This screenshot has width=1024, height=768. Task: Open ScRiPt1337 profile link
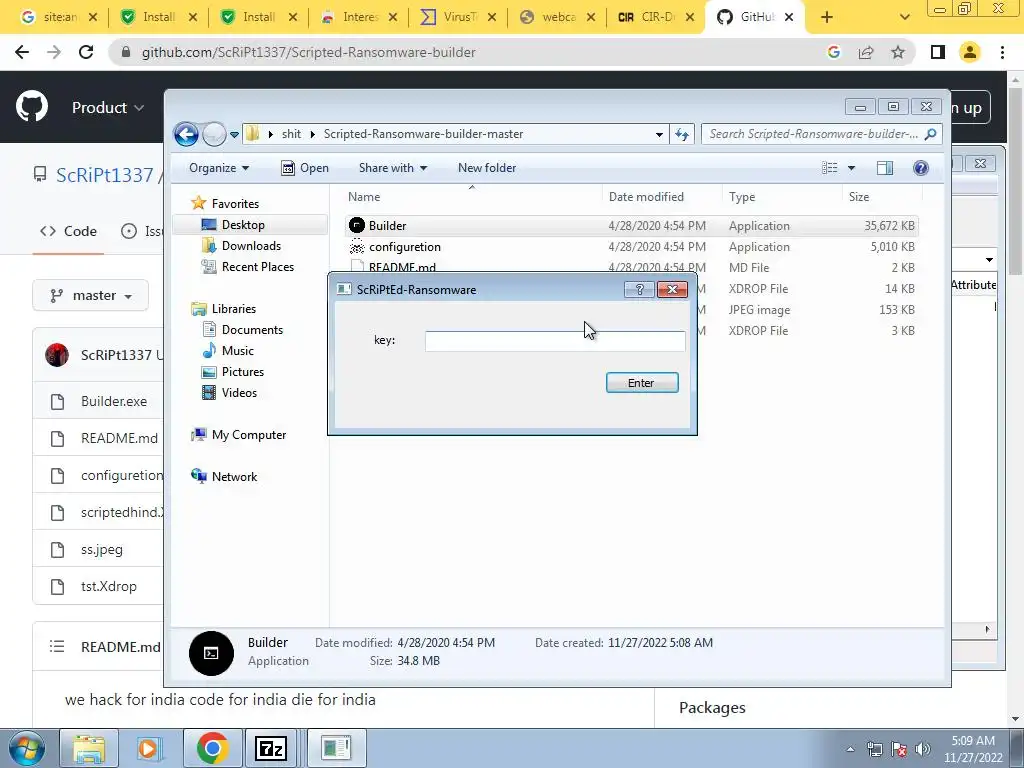104,175
